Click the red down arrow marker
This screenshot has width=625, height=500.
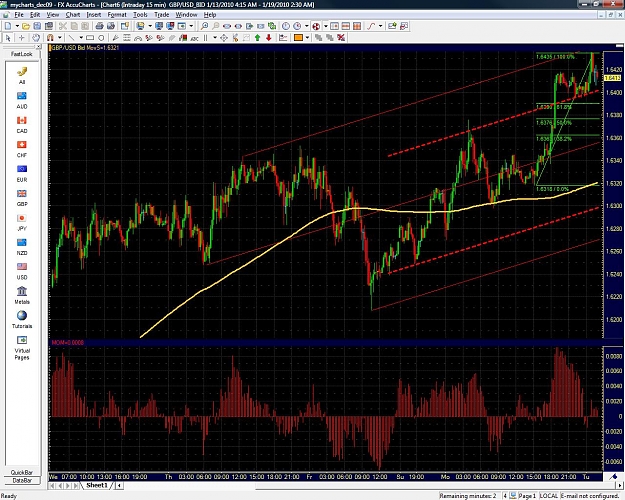[269, 38]
